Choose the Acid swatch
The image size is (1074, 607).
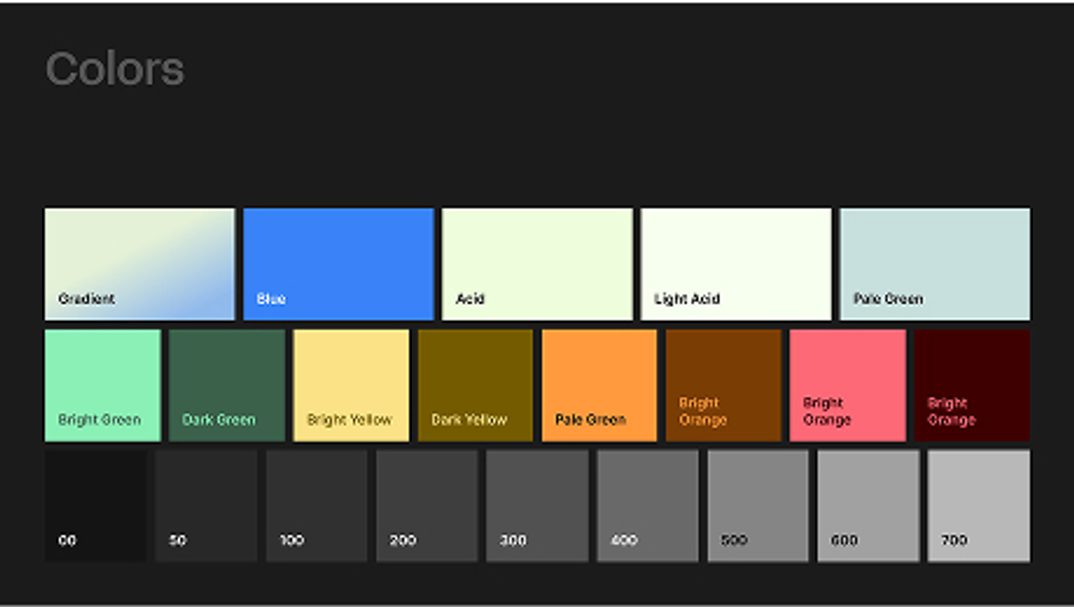click(537, 264)
